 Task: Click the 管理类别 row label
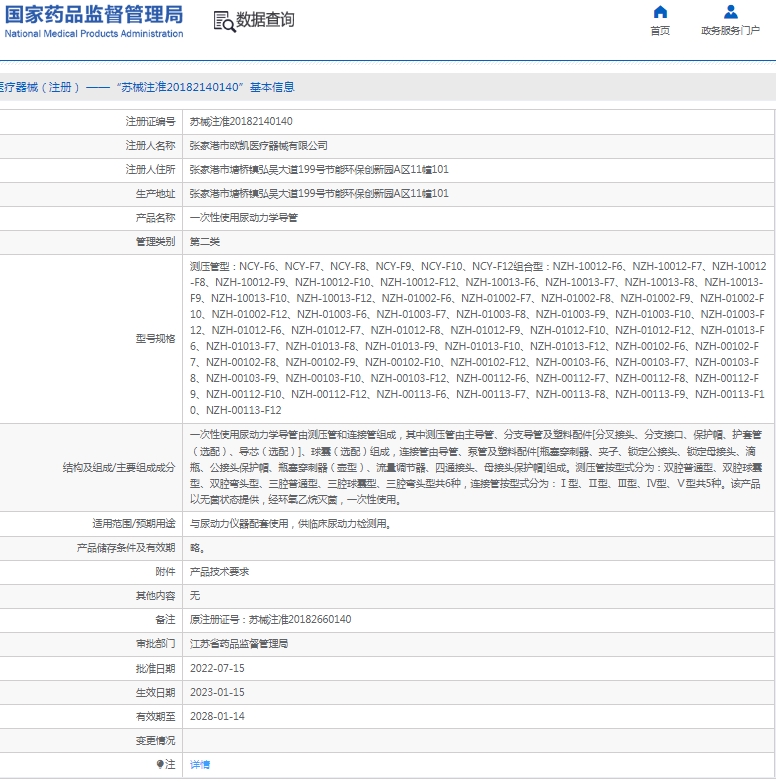[155, 241]
